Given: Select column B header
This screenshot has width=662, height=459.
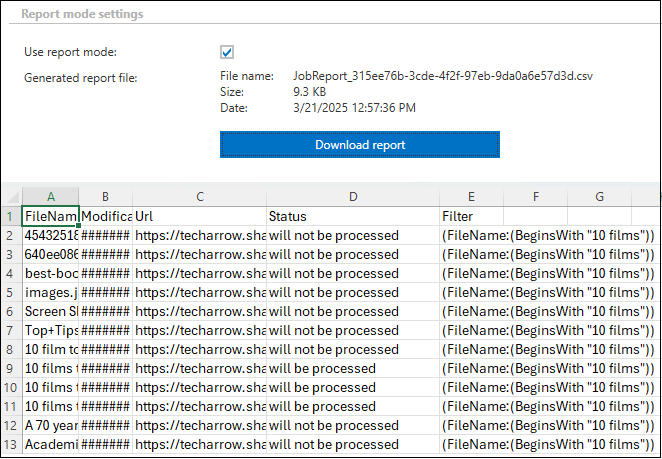Looking at the screenshot, I should pos(105,197).
